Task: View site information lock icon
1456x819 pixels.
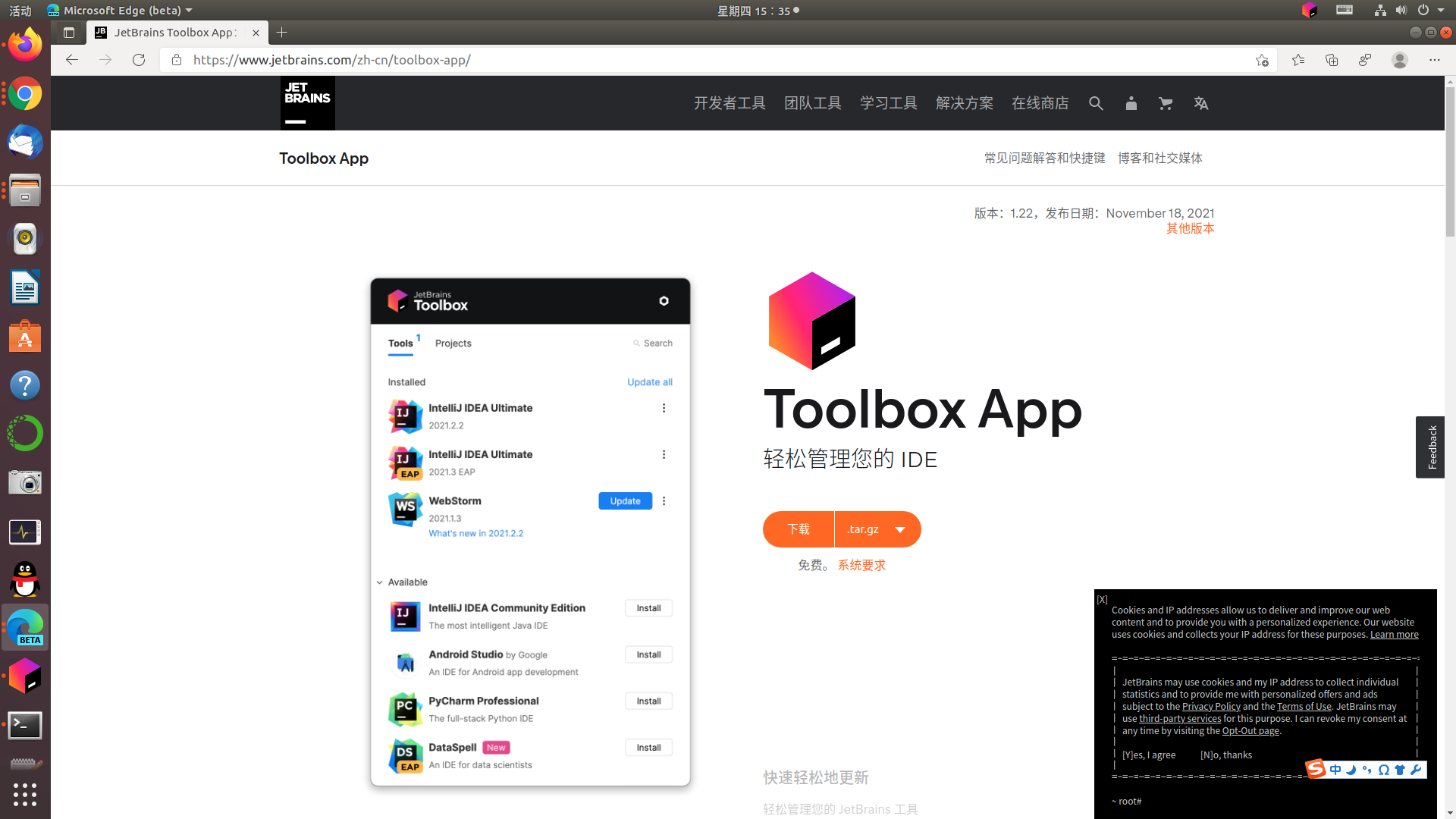Action: [177, 60]
